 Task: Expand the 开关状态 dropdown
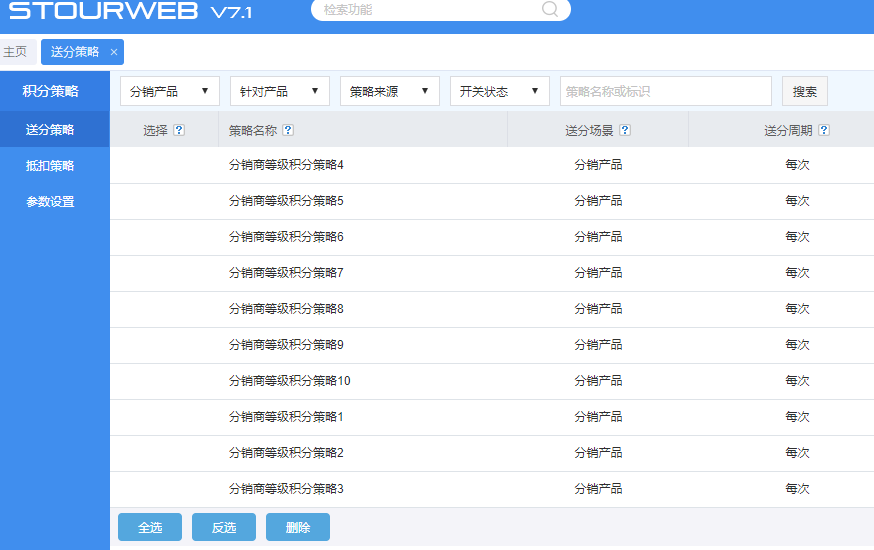pos(500,91)
